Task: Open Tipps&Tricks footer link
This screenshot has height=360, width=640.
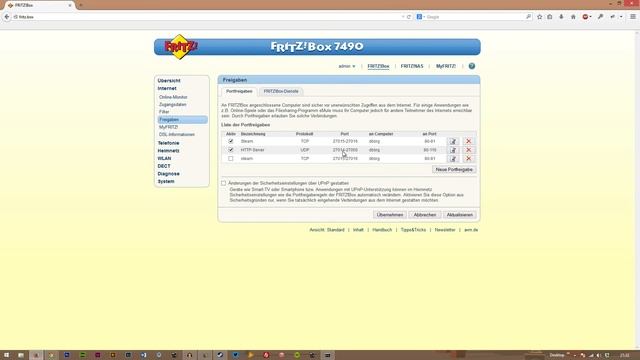Action: [x=413, y=230]
